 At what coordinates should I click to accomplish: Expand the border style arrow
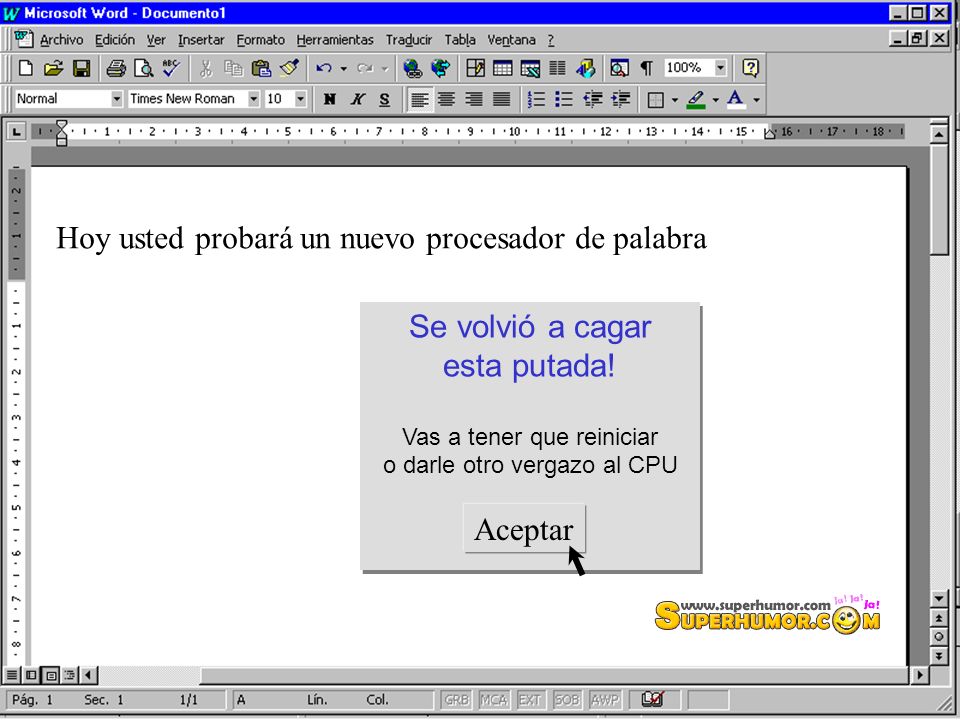[674, 100]
